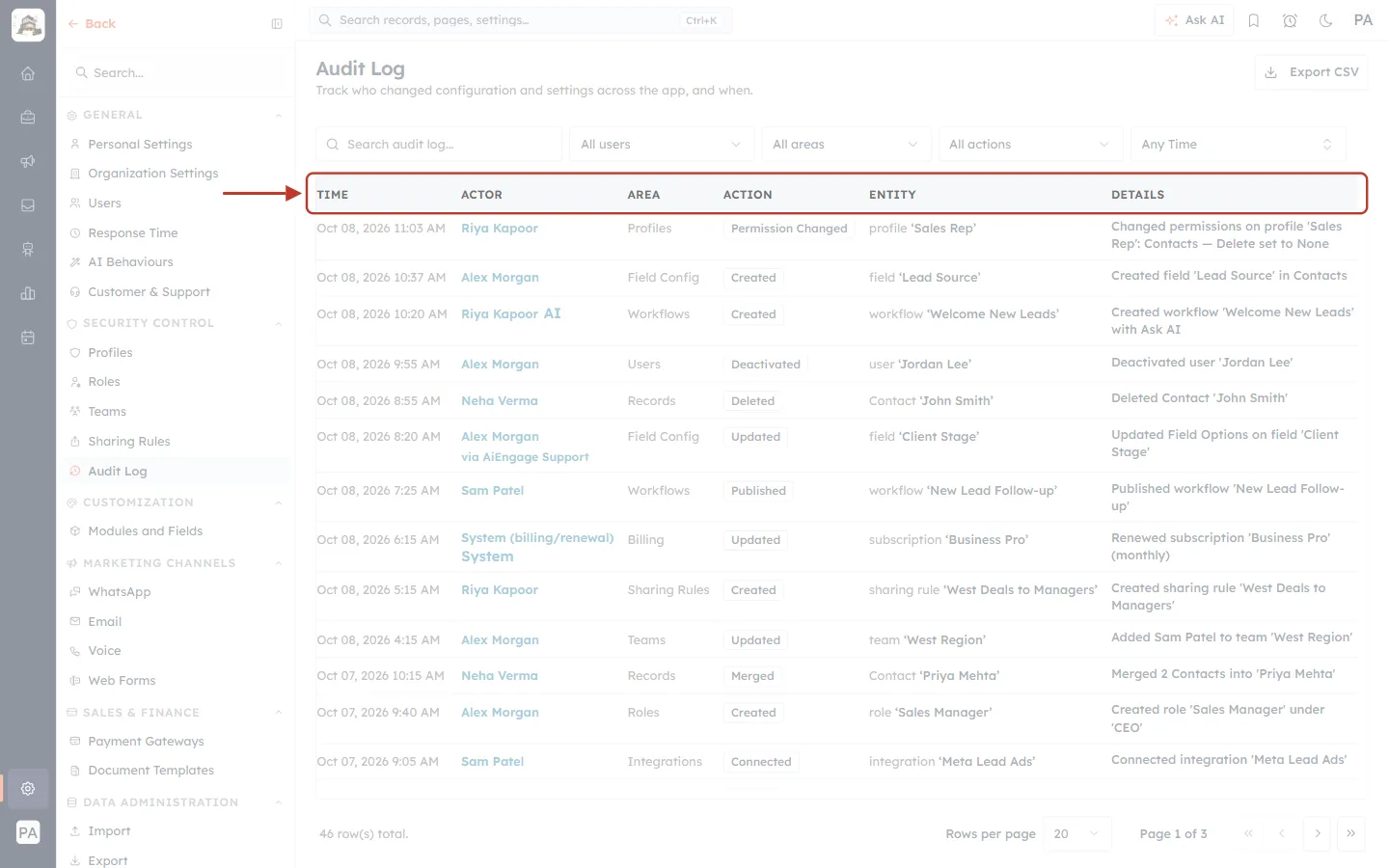Open Sharing Rules in sidebar
Screen dimensions: 1389x868
pyautogui.click(x=128, y=442)
